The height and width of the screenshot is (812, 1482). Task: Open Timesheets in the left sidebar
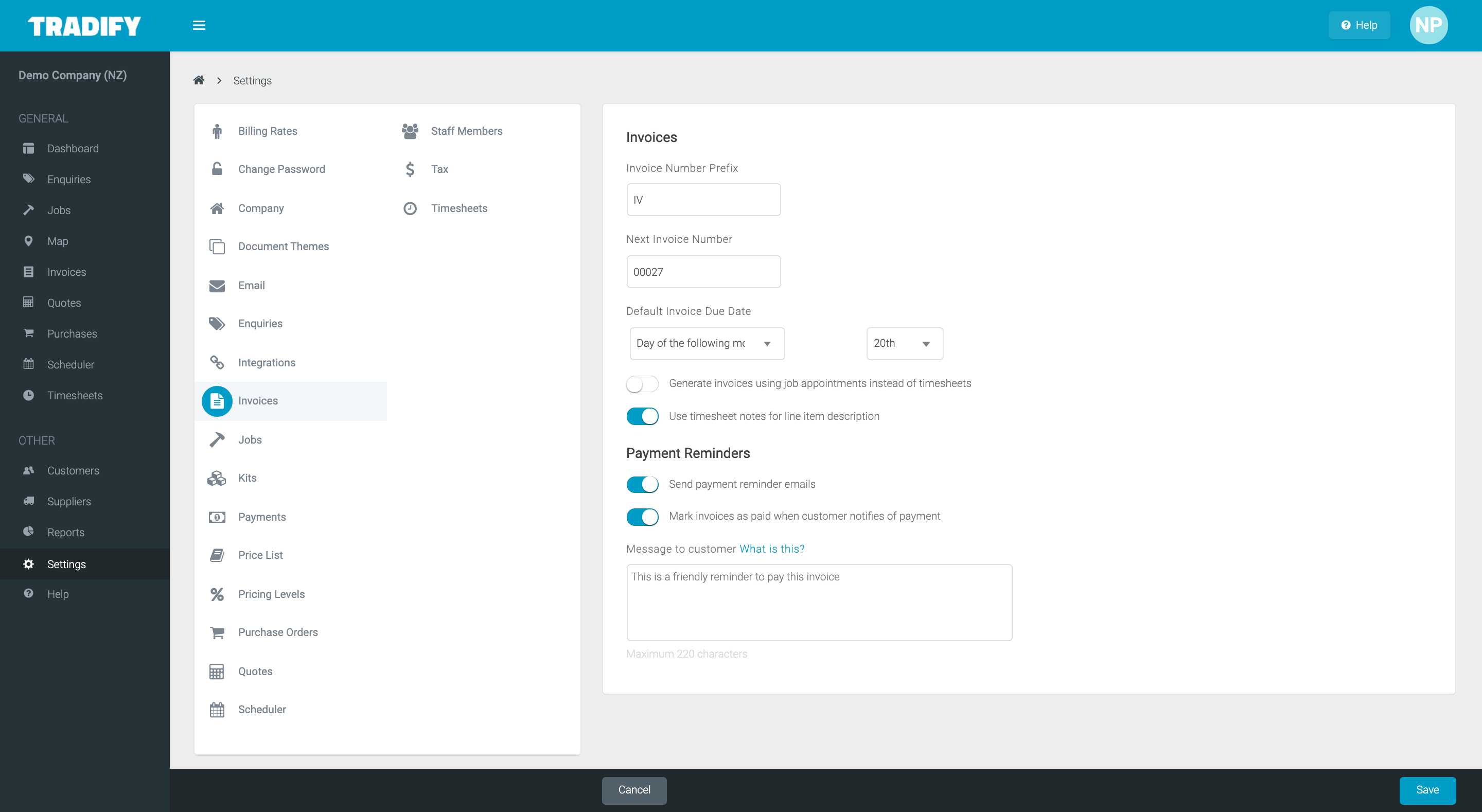(x=75, y=396)
